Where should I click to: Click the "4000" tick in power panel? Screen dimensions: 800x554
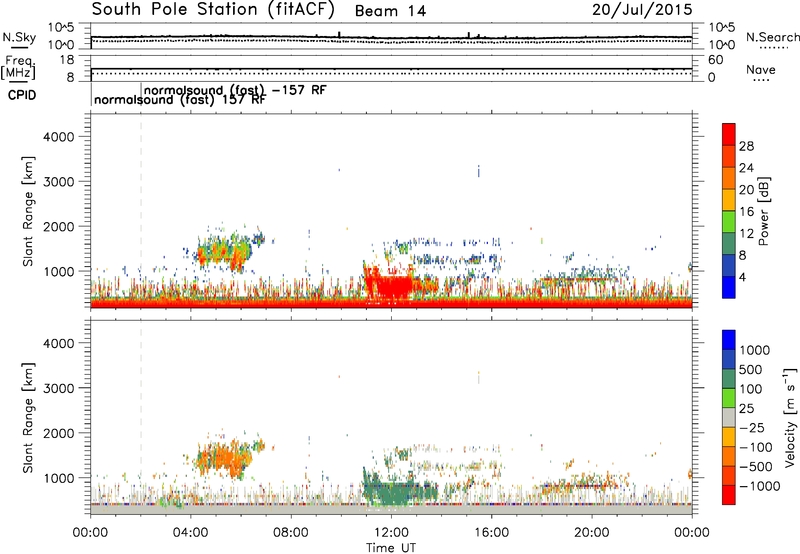[x=58, y=137]
